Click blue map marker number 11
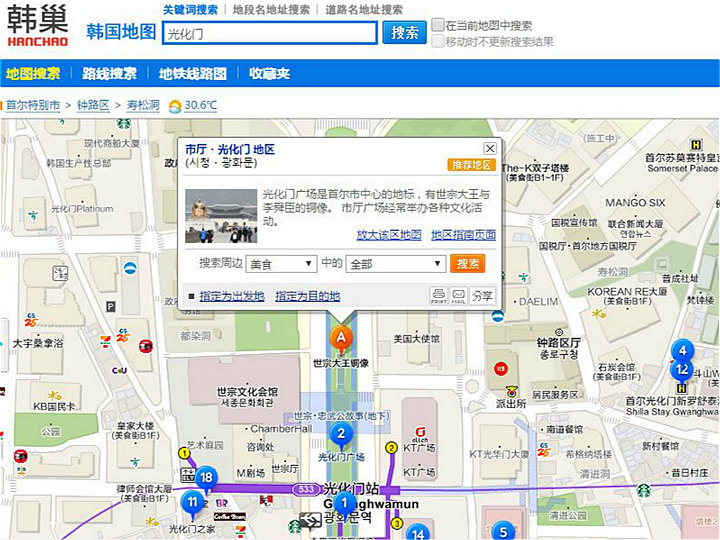The image size is (720, 540). click(192, 503)
